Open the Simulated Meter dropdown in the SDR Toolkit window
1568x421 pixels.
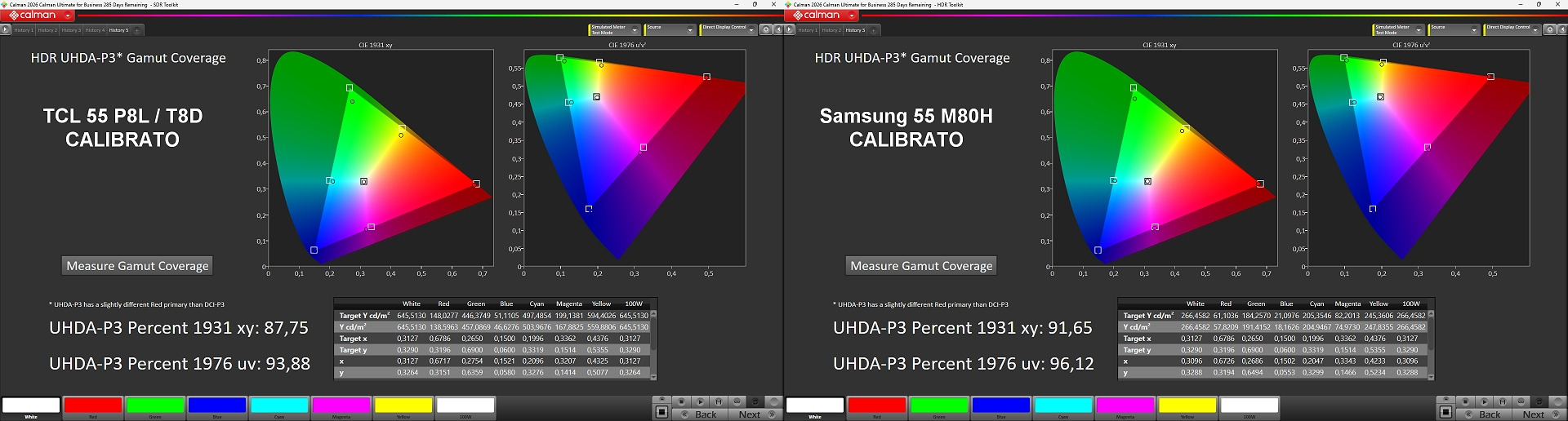(614, 29)
